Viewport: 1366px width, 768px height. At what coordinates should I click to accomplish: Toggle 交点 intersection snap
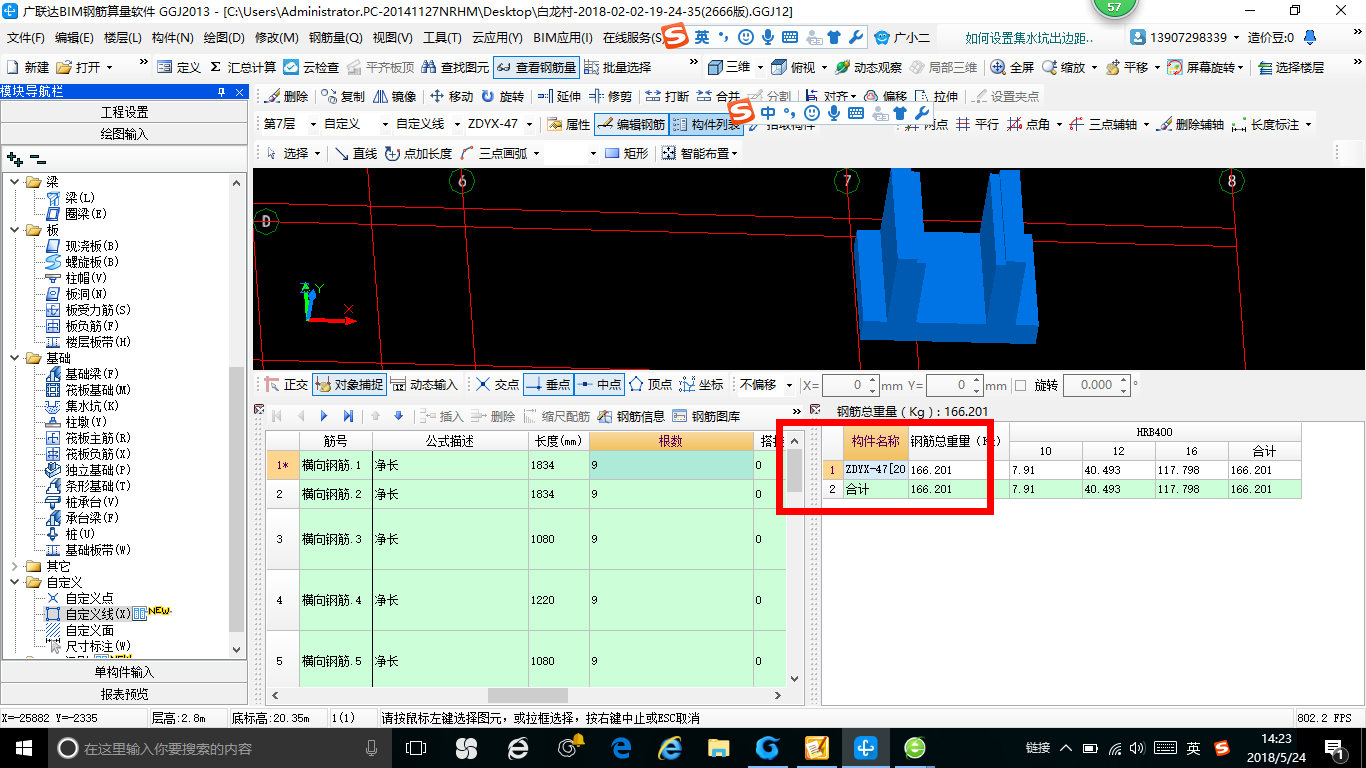pyautogui.click(x=497, y=384)
